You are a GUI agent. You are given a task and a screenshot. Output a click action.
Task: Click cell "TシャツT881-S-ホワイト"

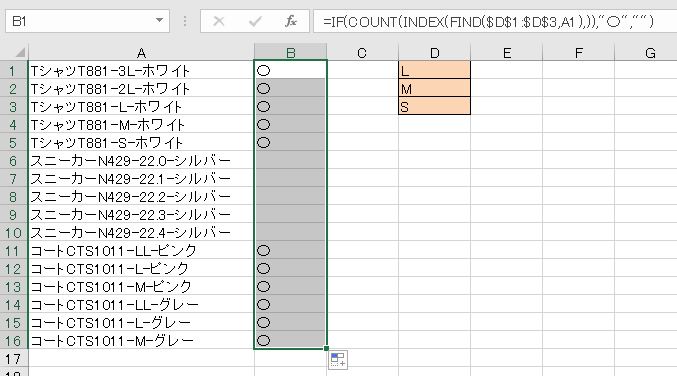coord(141,142)
